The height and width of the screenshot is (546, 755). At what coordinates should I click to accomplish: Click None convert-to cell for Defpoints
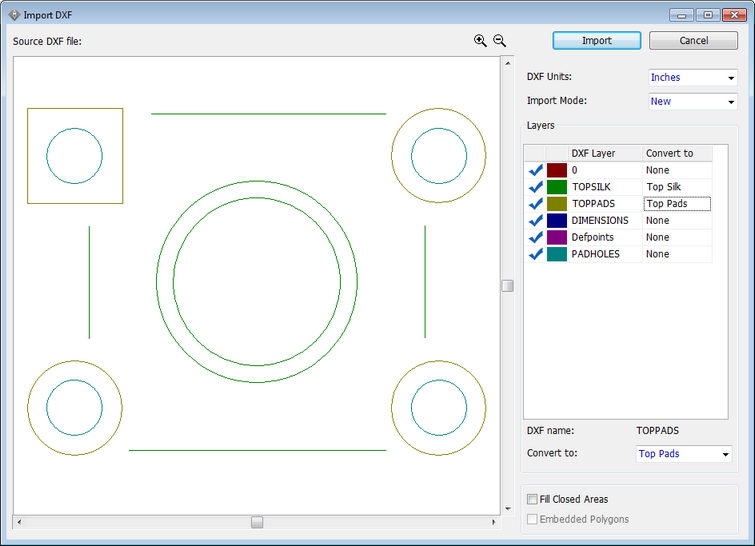pos(677,237)
